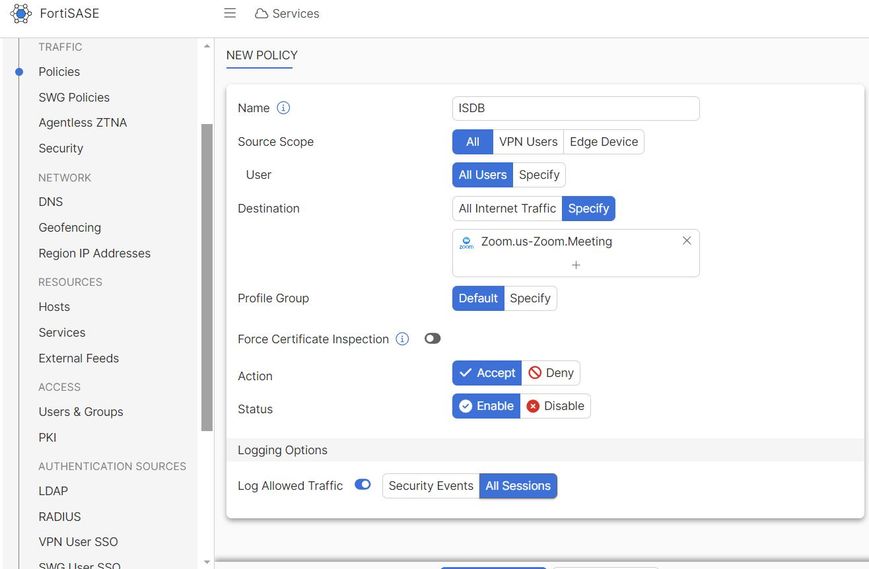Click the FortiSASE logo icon
This screenshot has height=569, width=869.
[x=21, y=14]
